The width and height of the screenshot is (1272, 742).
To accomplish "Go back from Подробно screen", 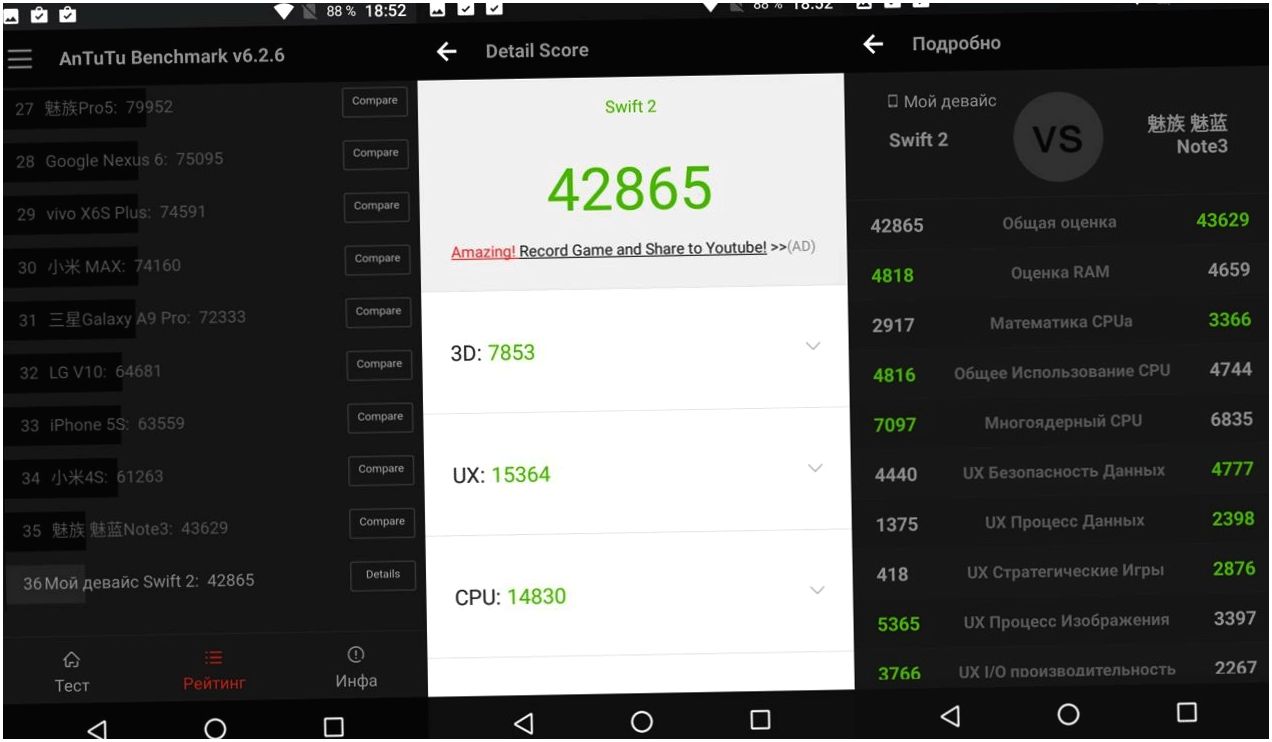I will coord(874,45).
